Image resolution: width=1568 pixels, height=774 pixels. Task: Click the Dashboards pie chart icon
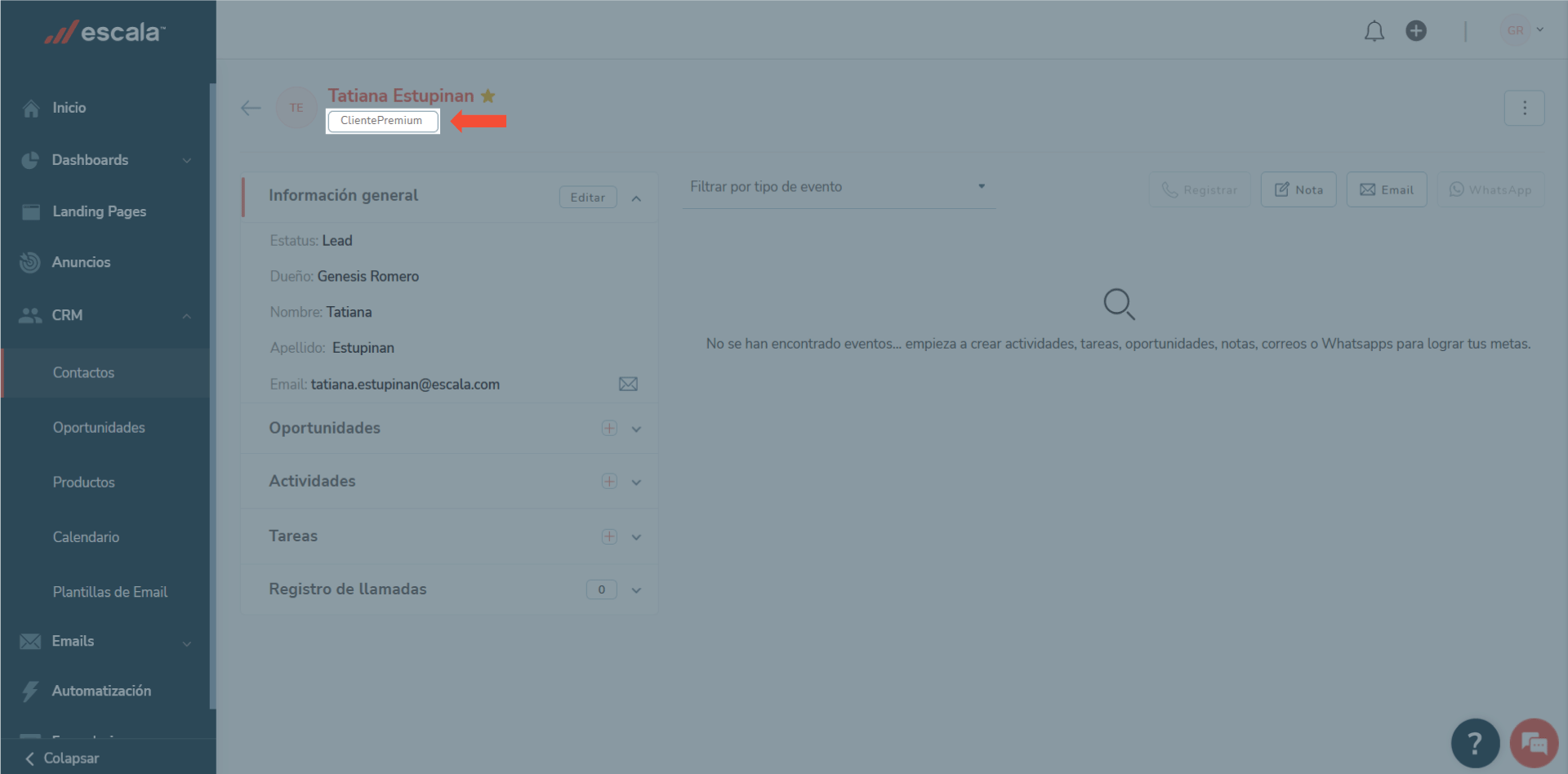30,160
